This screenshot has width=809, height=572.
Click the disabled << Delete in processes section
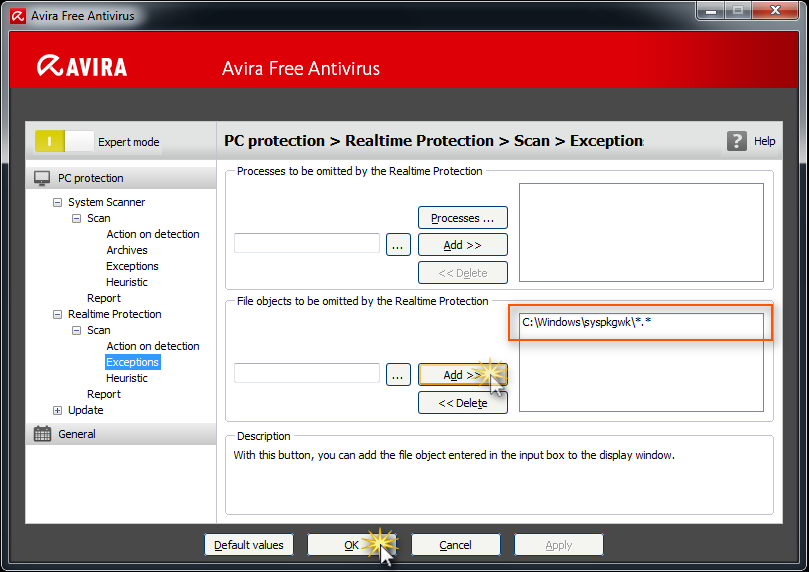(x=463, y=273)
